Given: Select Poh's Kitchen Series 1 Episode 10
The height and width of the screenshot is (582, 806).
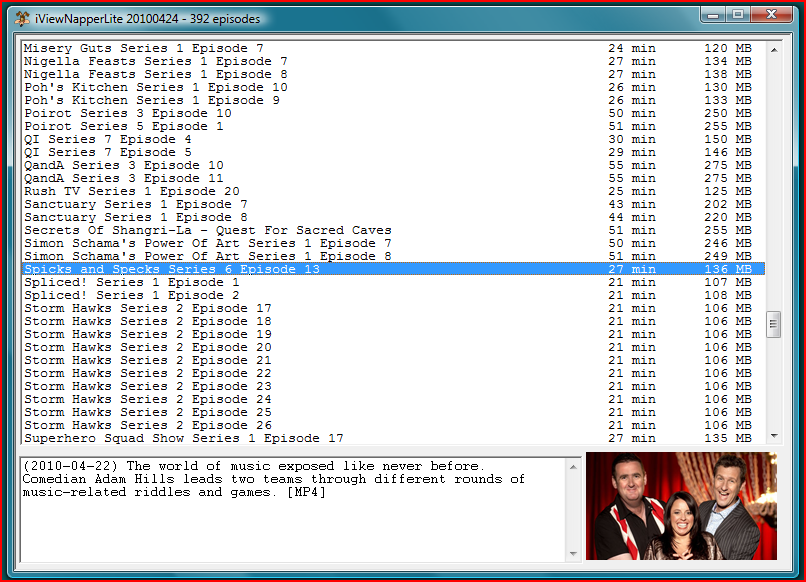Looking at the screenshot, I should coord(394,87).
